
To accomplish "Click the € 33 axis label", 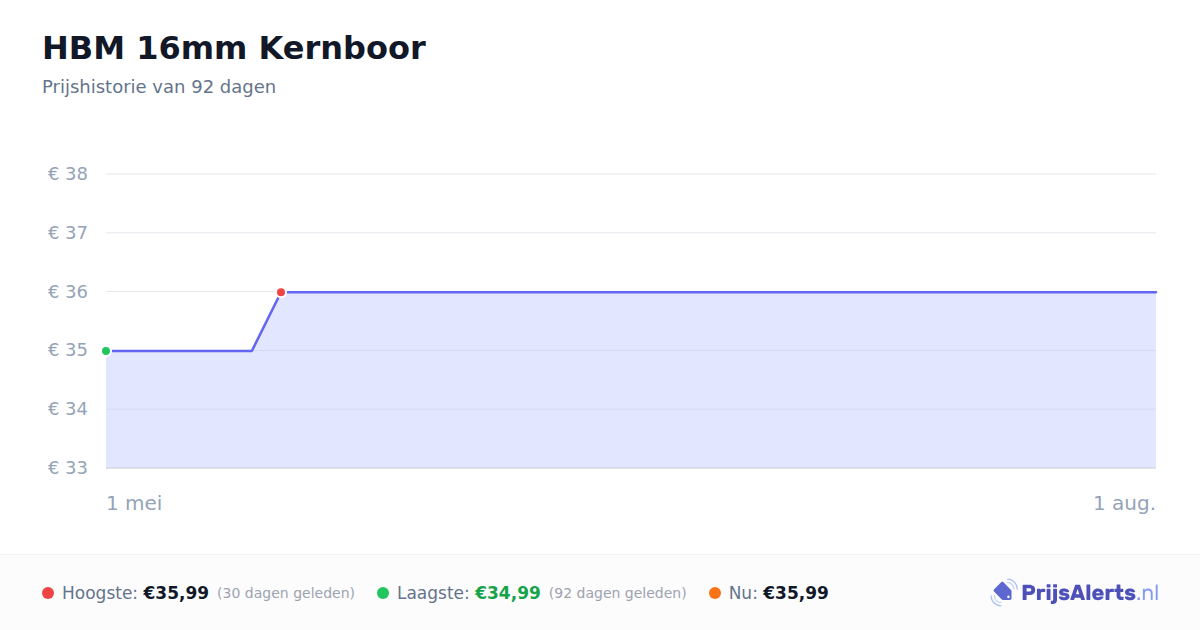I will (x=68, y=468).
